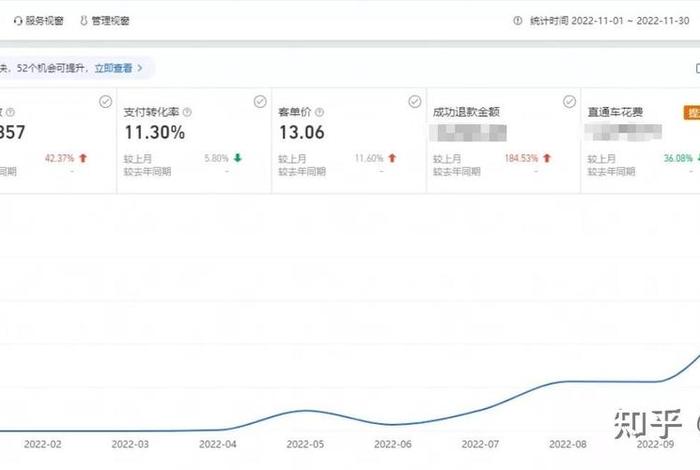
Task: Click 较去年同期 on the 客单价 card
Action: click(302, 172)
